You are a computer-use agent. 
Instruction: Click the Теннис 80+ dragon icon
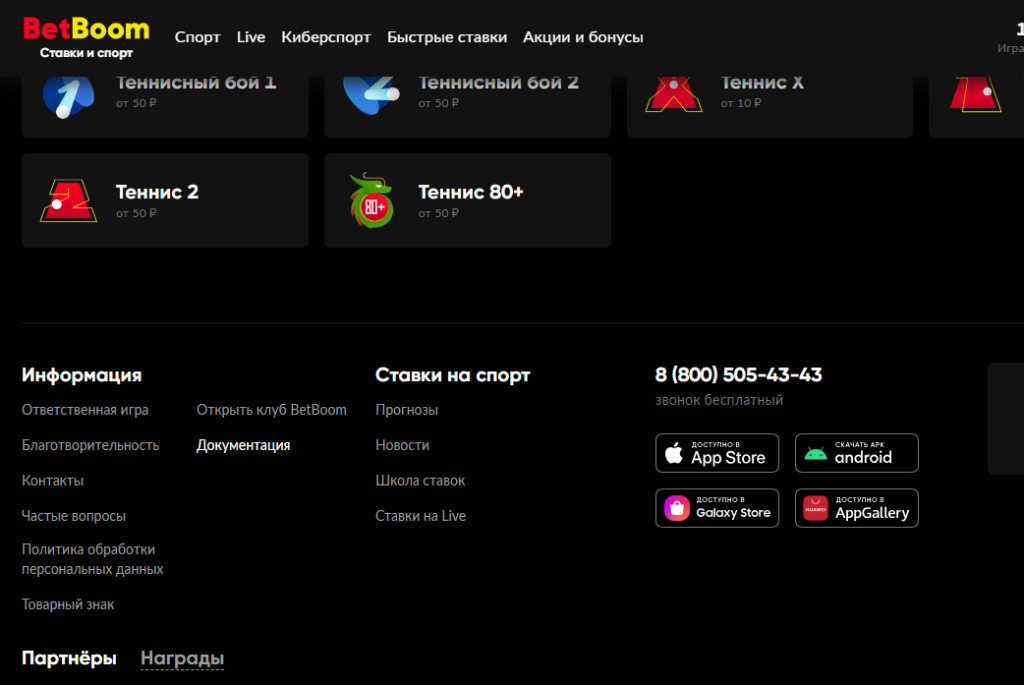pyautogui.click(x=371, y=200)
